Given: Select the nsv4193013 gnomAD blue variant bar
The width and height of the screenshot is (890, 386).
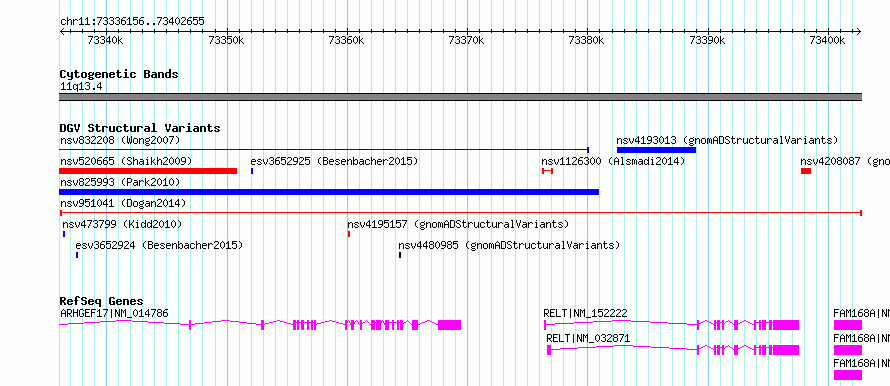Looking at the screenshot, I should pyautogui.click(x=656, y=150).
